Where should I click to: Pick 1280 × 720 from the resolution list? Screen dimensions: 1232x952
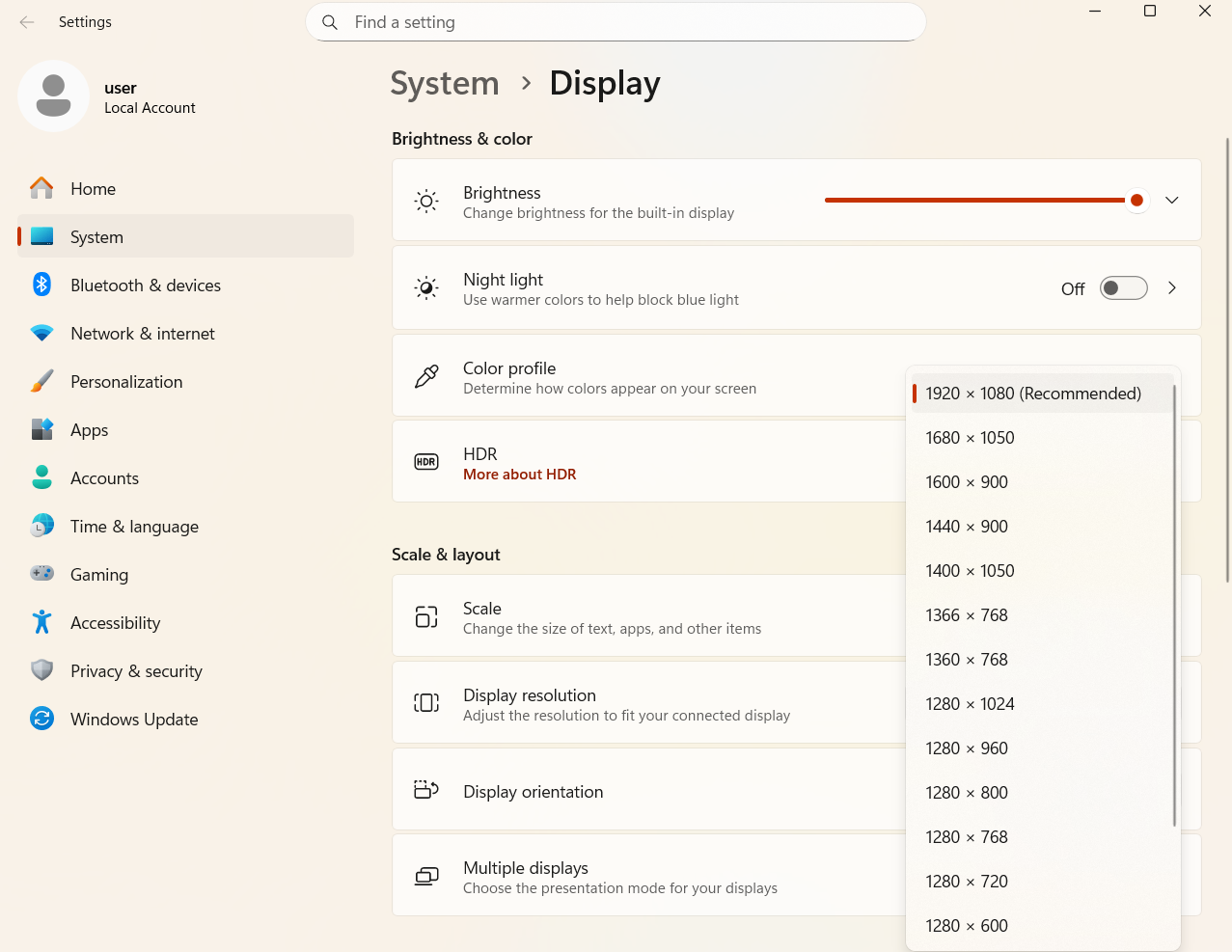[x=966, y=882]
